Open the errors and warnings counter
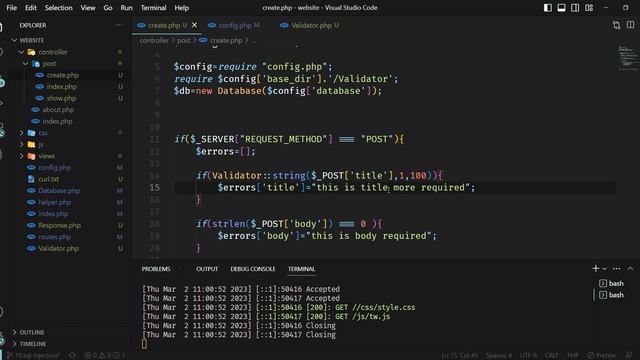The image size is (640, 360). point(104,356)
